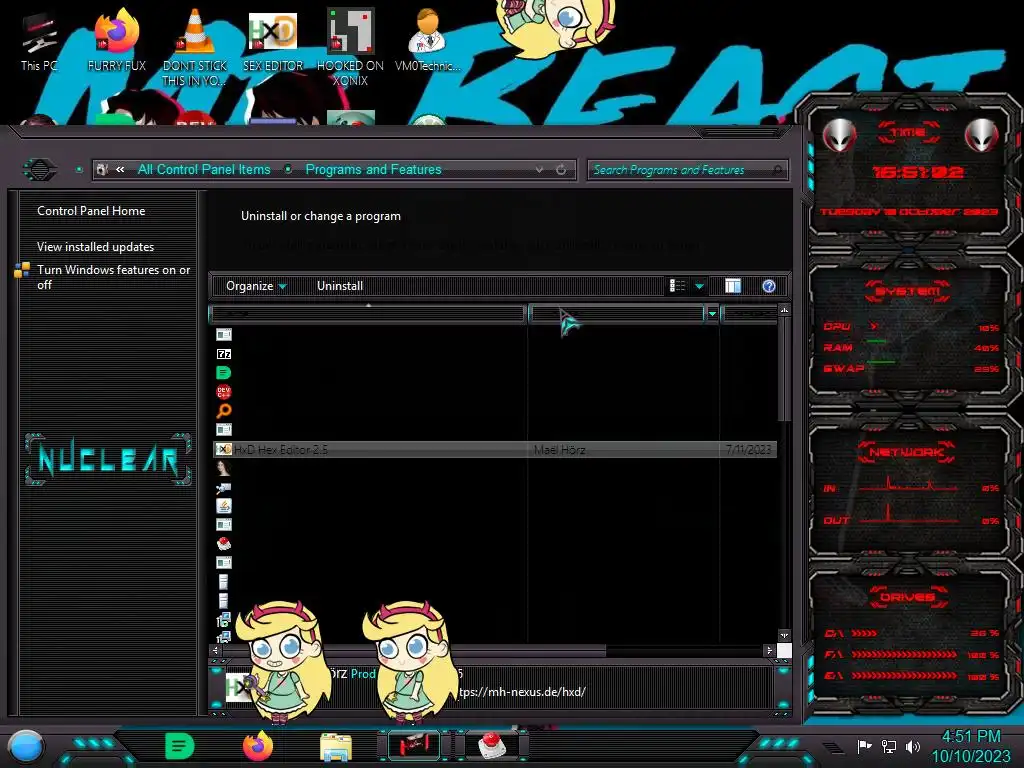Toggle the preview pane icon in toolbar
The image size is (1024, 768).
(x=733, y=286)
